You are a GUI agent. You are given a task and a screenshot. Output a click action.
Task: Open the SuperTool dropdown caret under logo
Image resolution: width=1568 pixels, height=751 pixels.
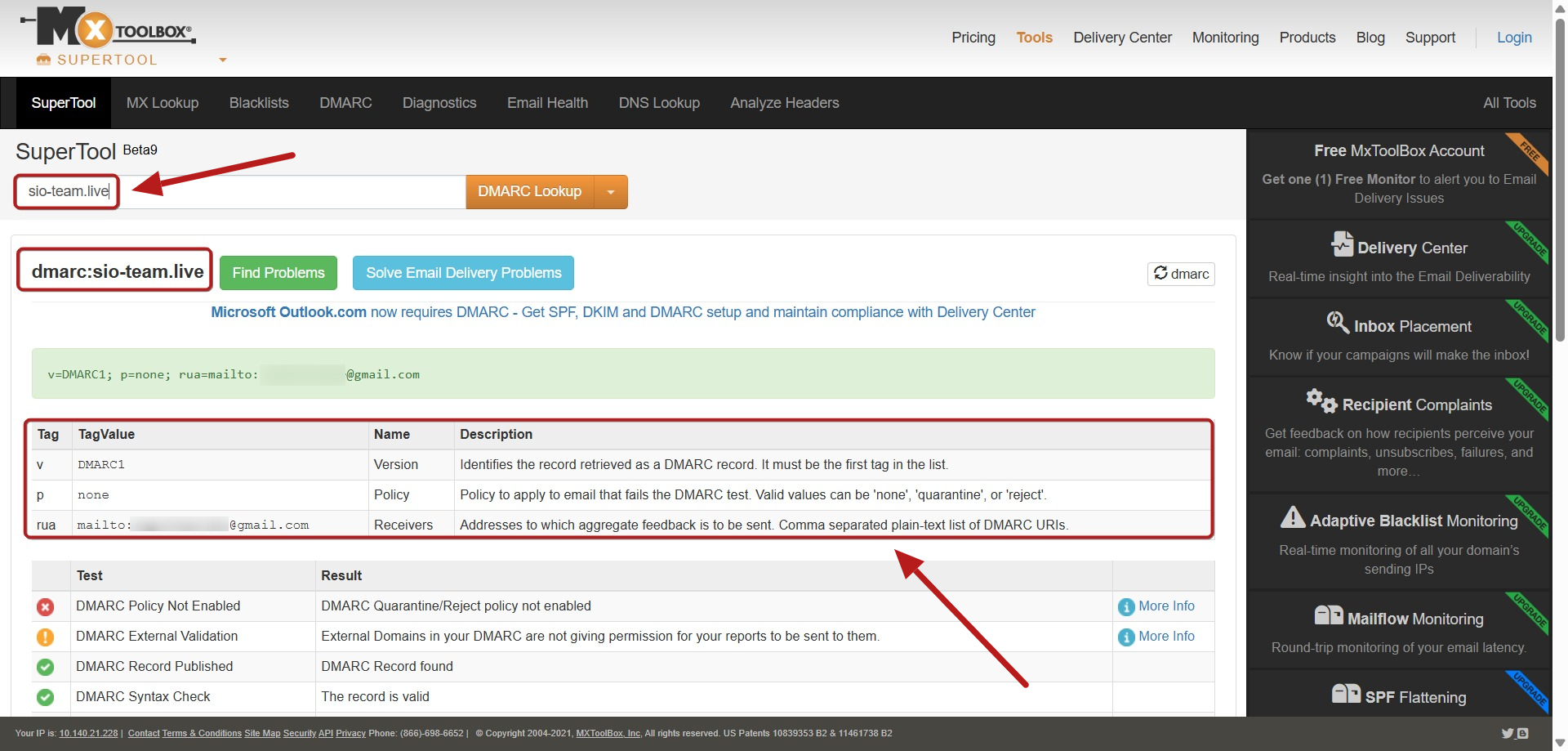click(223, 60)
